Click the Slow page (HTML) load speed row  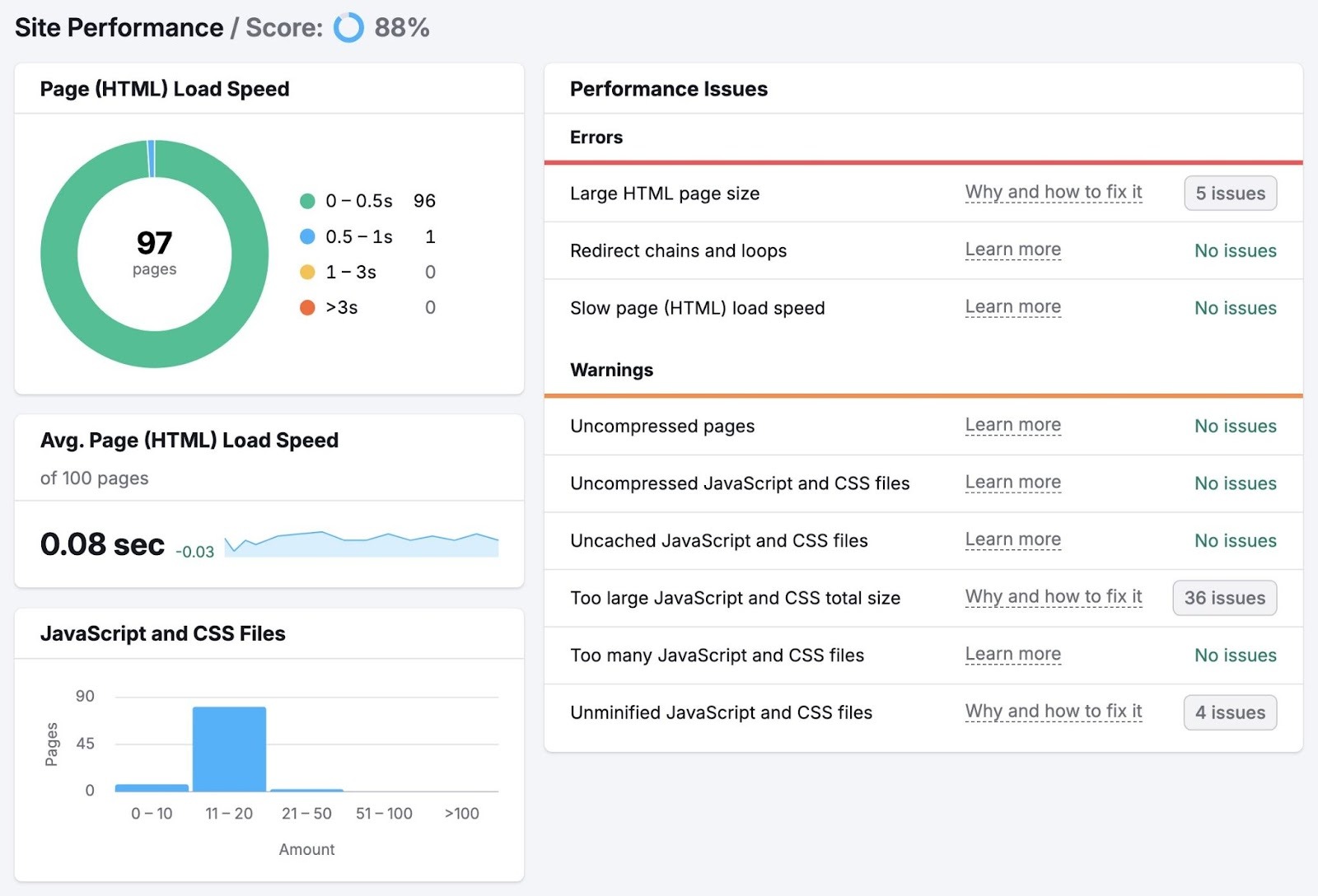click(x=697, y=308)
